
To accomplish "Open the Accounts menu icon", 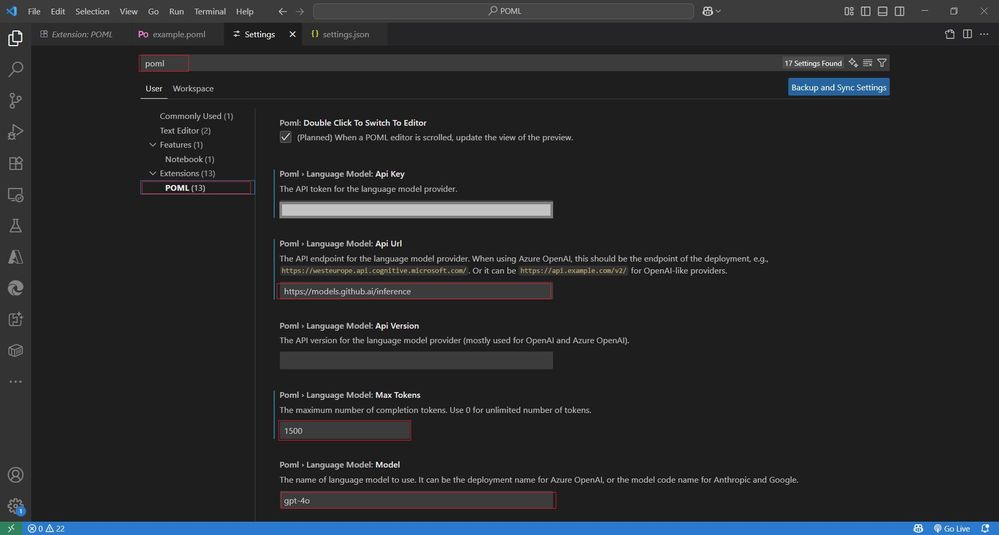I will point(15,475).
